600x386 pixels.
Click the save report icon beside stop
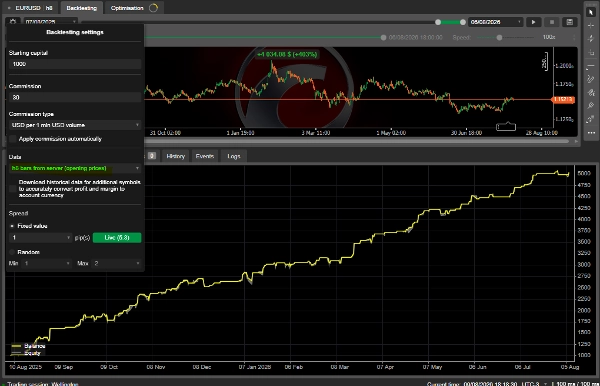click(570, 22)
